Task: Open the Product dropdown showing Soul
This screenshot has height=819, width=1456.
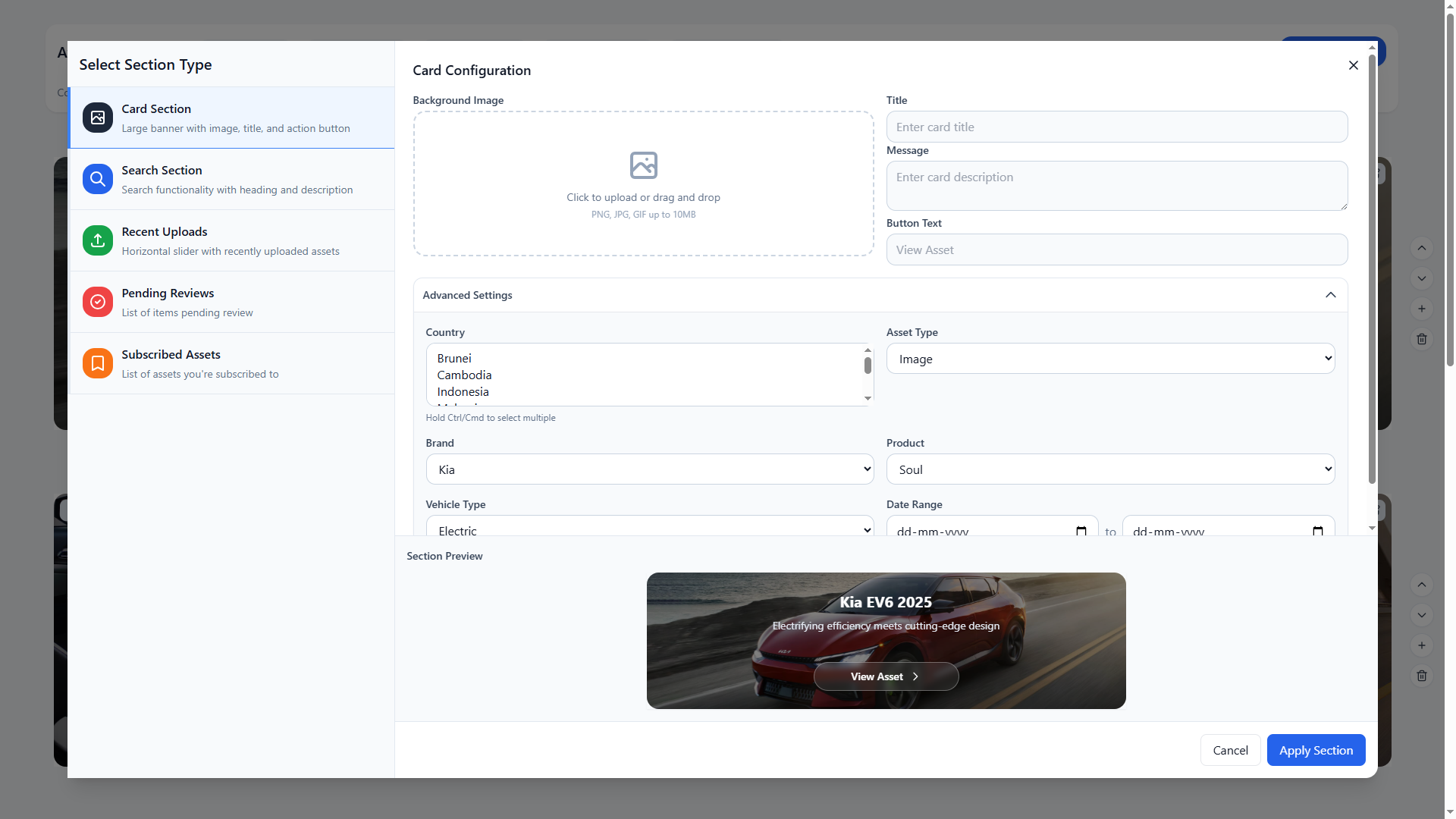Action: point(1110,469)
